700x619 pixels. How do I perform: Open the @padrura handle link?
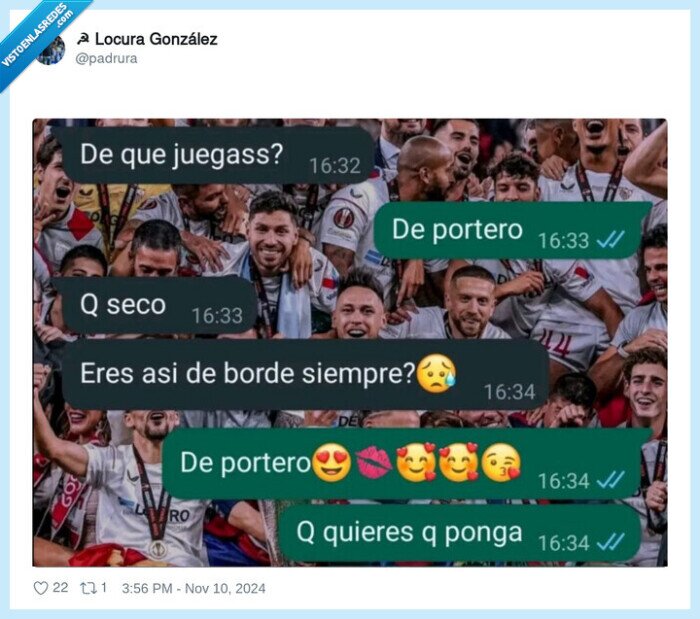pos(106,58)
